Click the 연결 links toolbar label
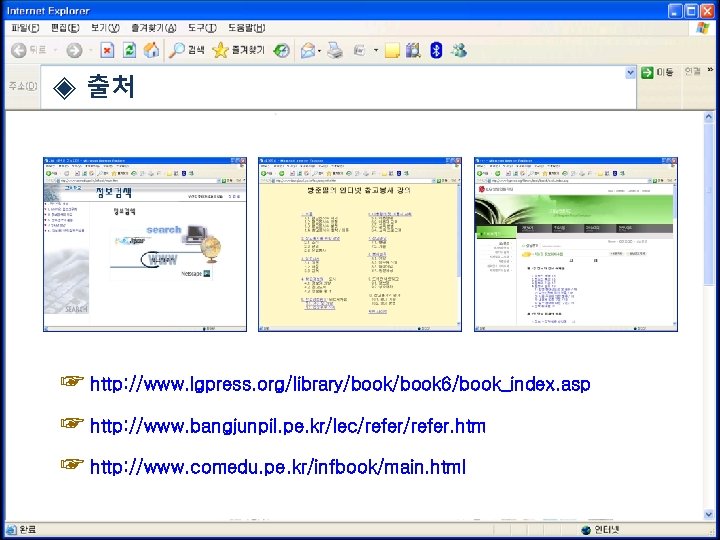720x540 pixels. point(692,71)
